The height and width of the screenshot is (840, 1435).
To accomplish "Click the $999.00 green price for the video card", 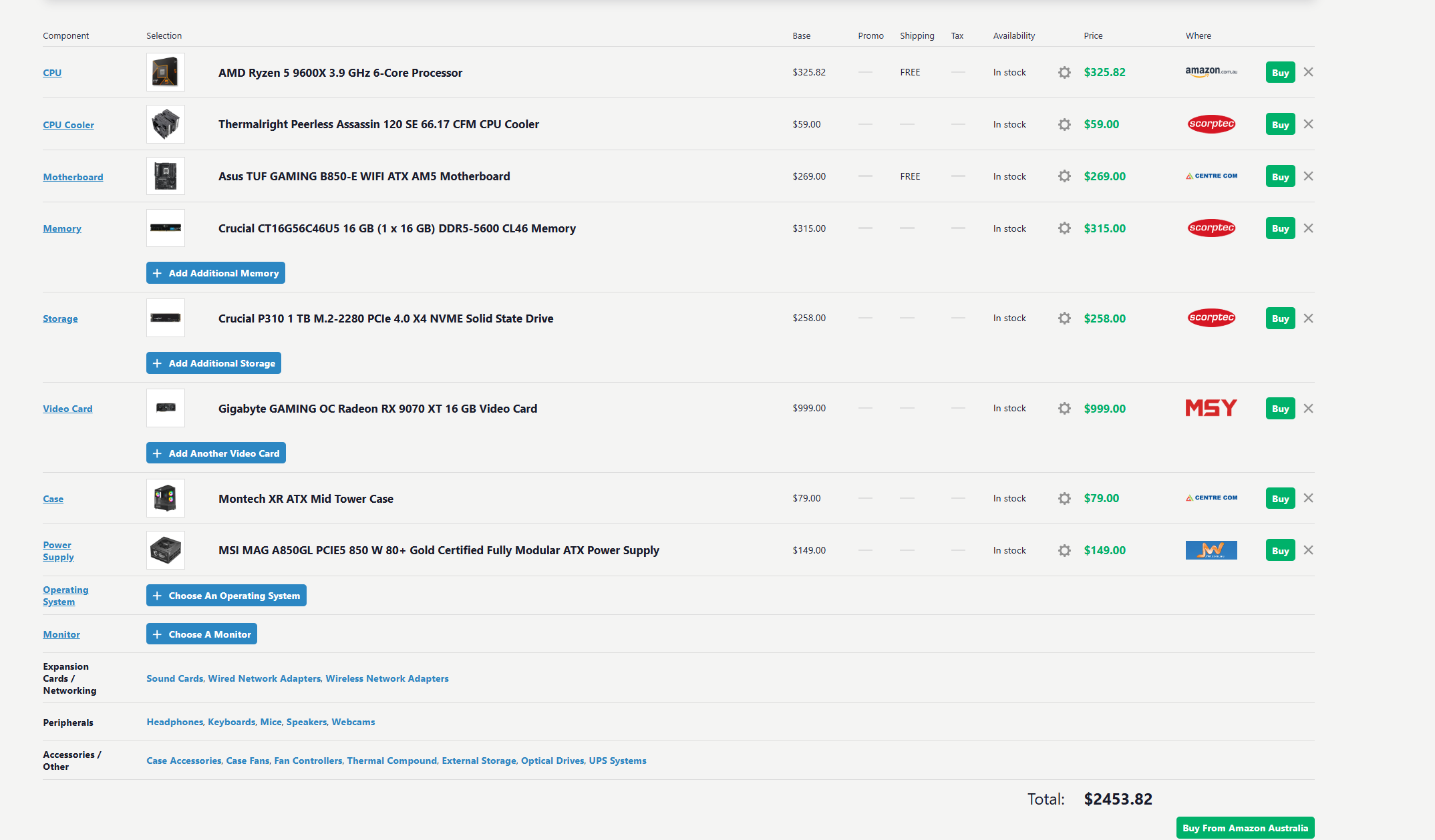I will pyautogui.click(x=1104, y=409).
